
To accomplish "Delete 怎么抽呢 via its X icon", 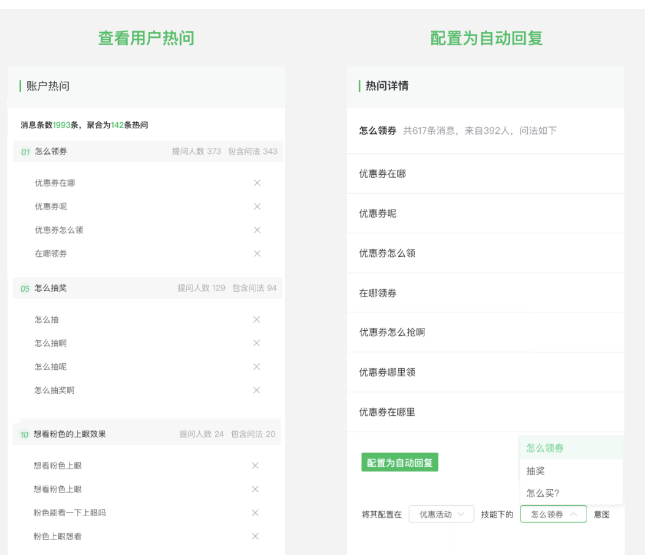I will tap(257, 366).
